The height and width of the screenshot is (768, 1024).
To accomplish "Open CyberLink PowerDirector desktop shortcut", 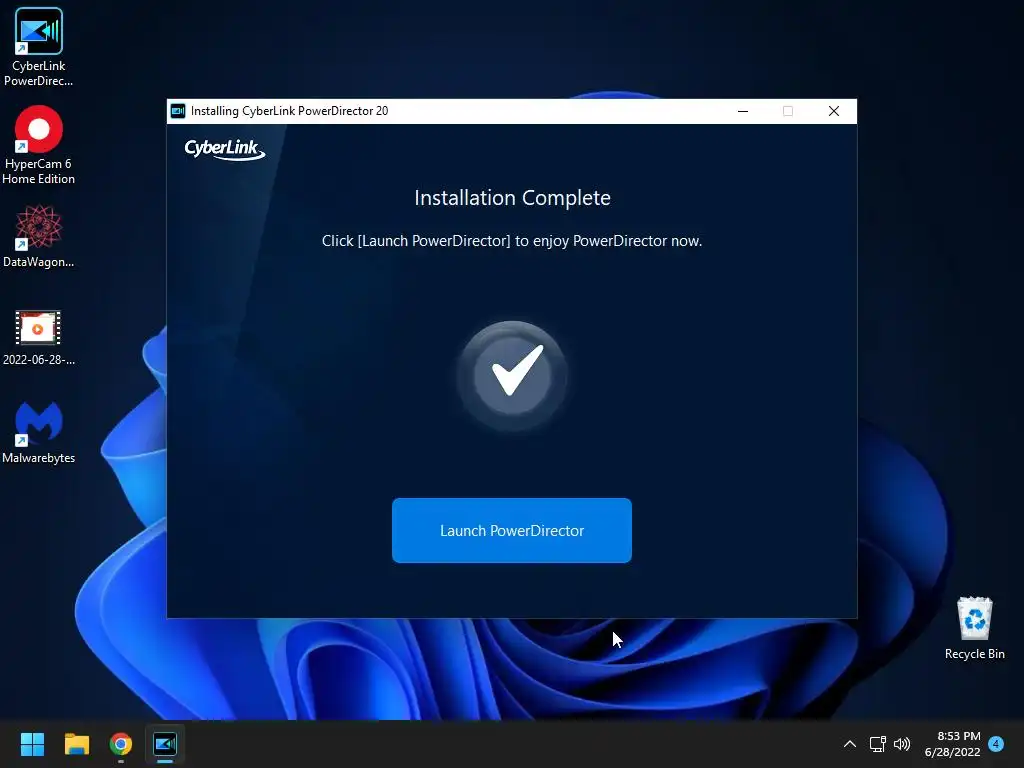I will pyautogui.click(x=39, y=47).
